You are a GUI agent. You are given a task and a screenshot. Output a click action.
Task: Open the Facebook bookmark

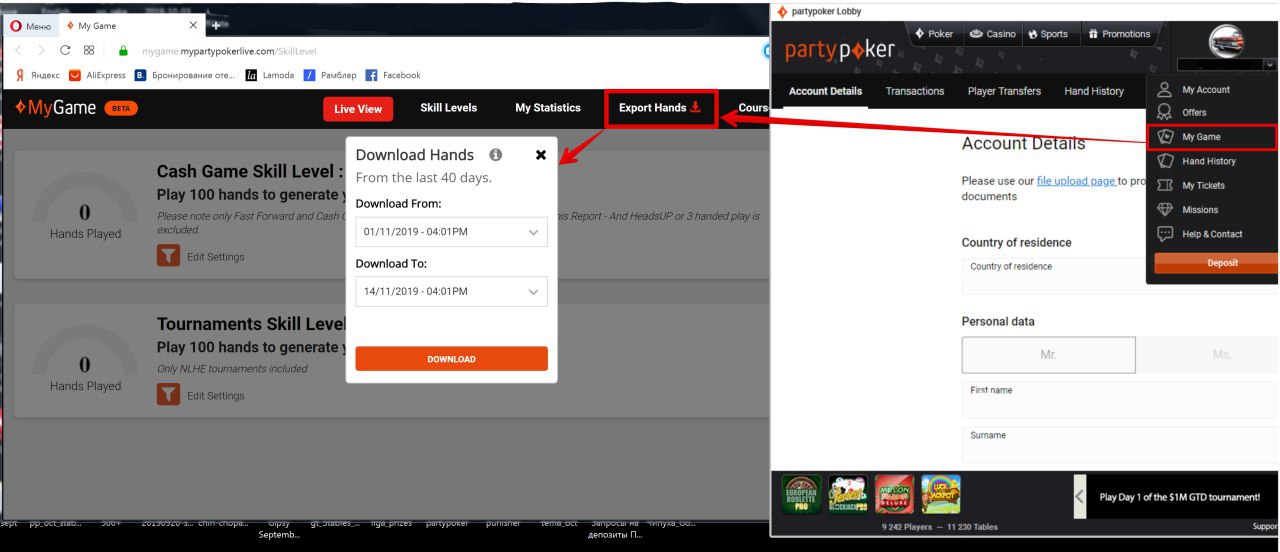click(393, 75)
